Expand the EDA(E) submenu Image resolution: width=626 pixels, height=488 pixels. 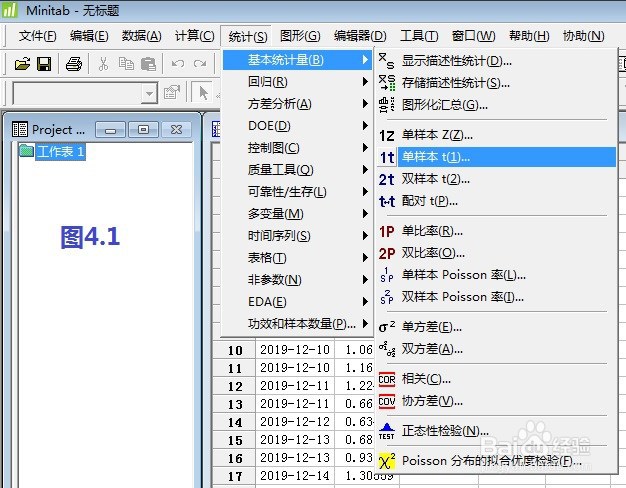pyautogui.click(x=297, y=302)
